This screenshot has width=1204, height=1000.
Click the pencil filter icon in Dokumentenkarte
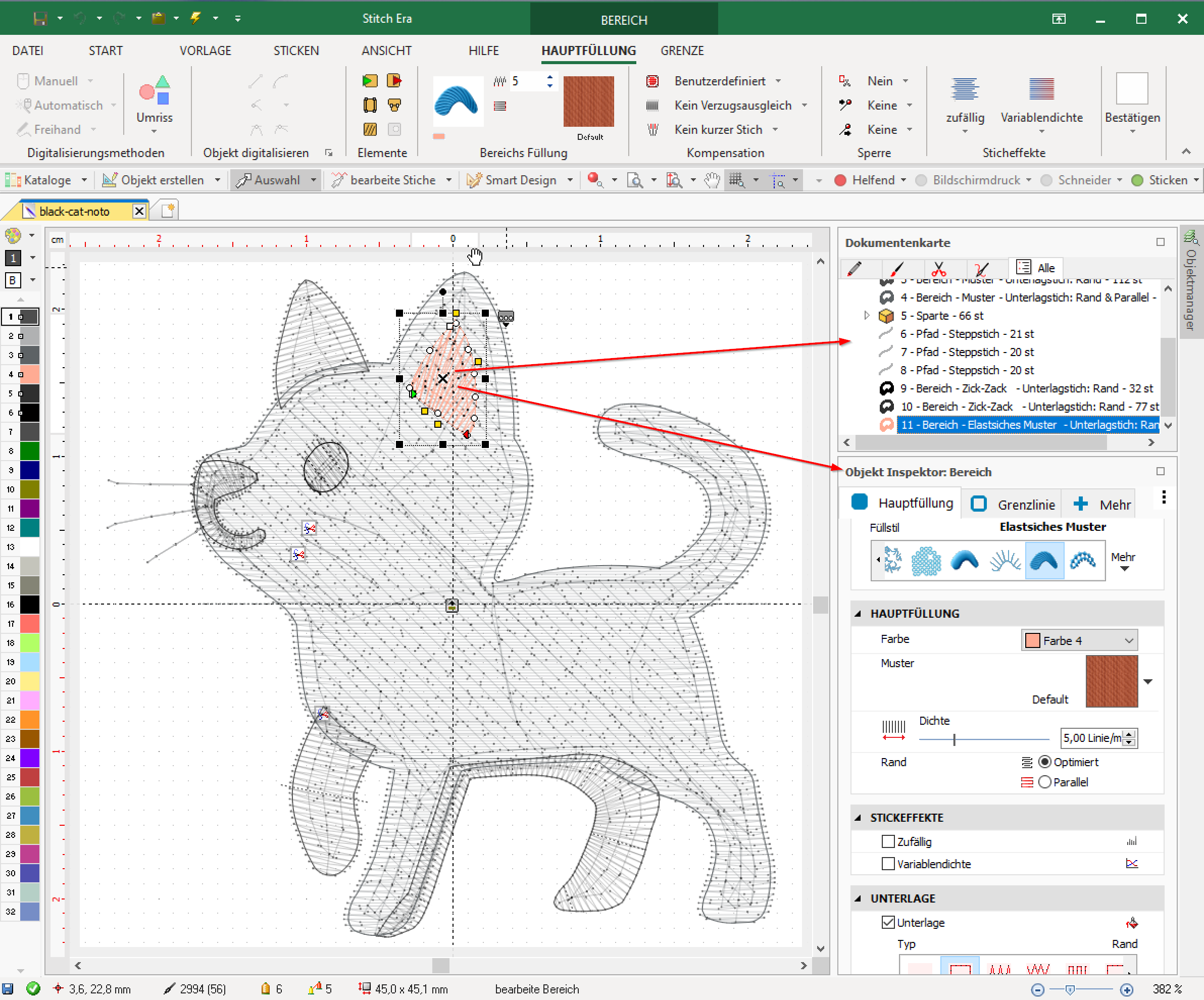click(855, 268)
